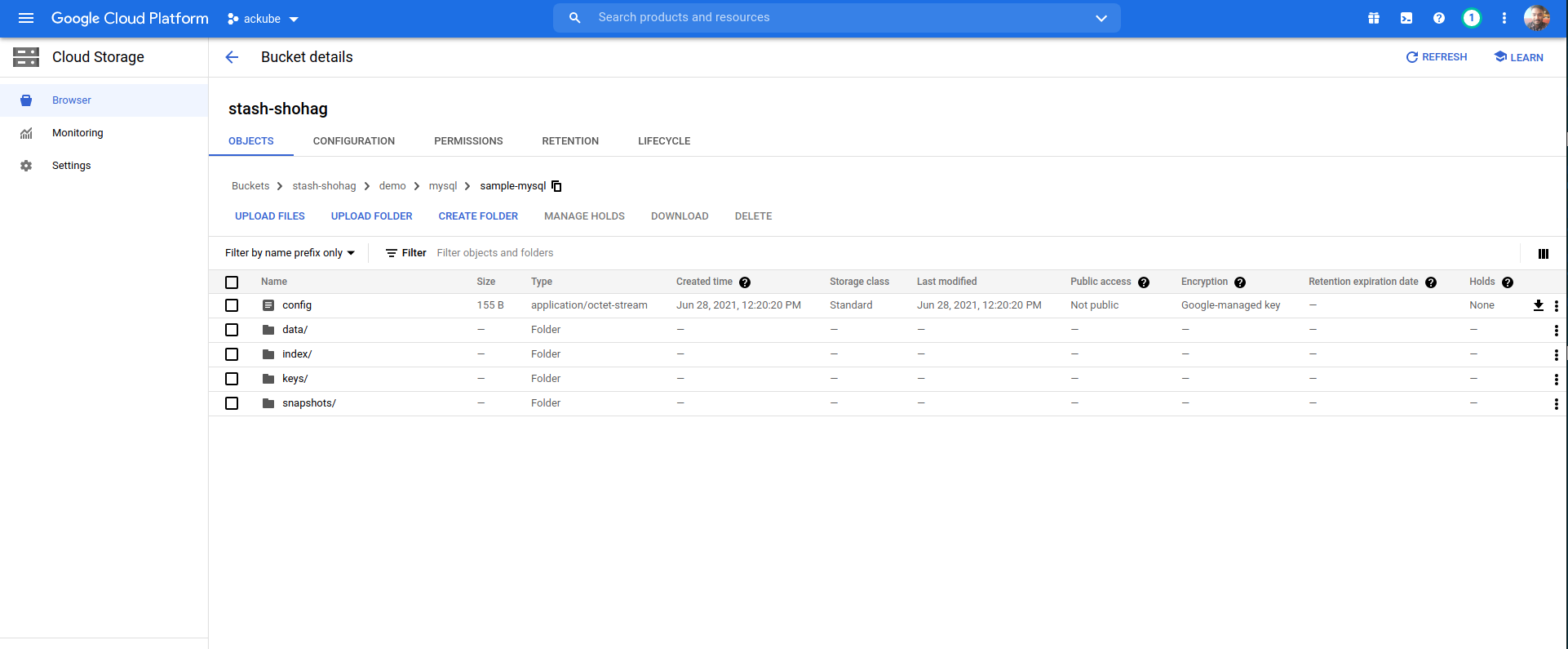Check the box for the config file

coord(232,305)
